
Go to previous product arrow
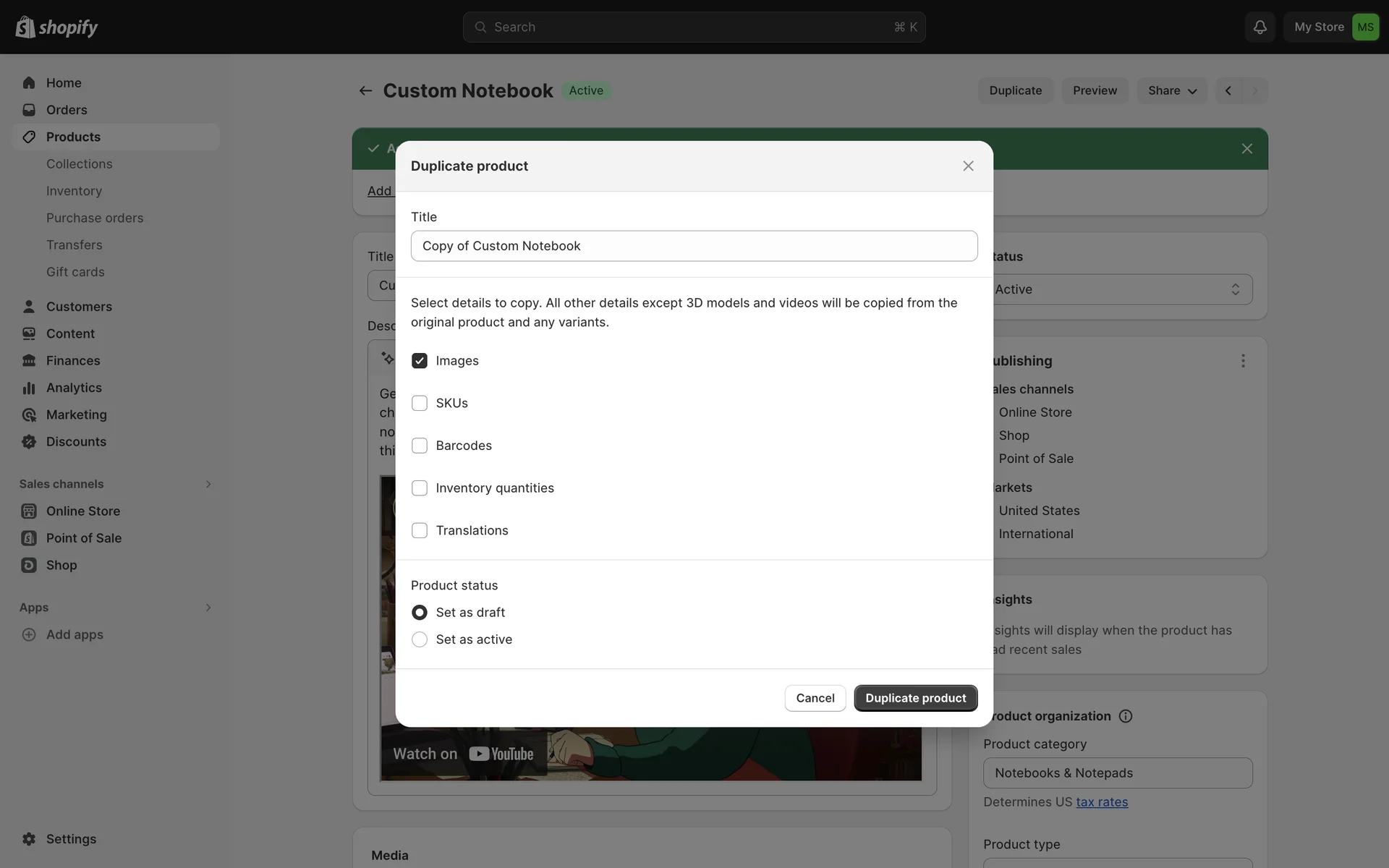point(1228,90)
